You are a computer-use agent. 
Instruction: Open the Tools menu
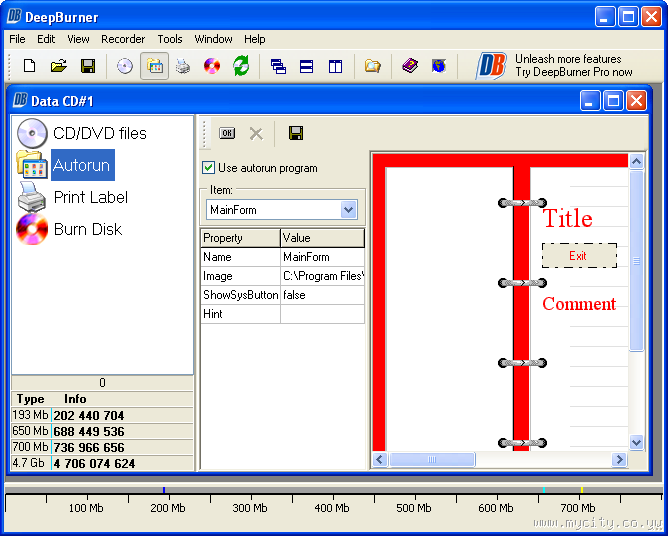pyautogui.click(x=170, y=39)
